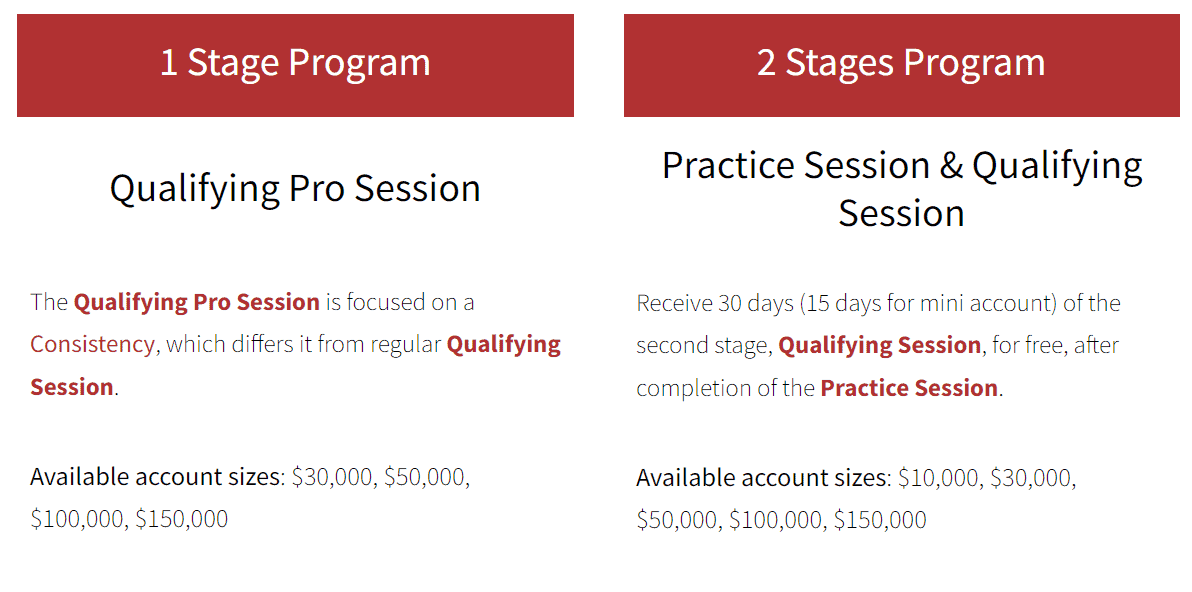
Task: Select $10,000 size under 2 Stages Program
Action: coord(937,479)
